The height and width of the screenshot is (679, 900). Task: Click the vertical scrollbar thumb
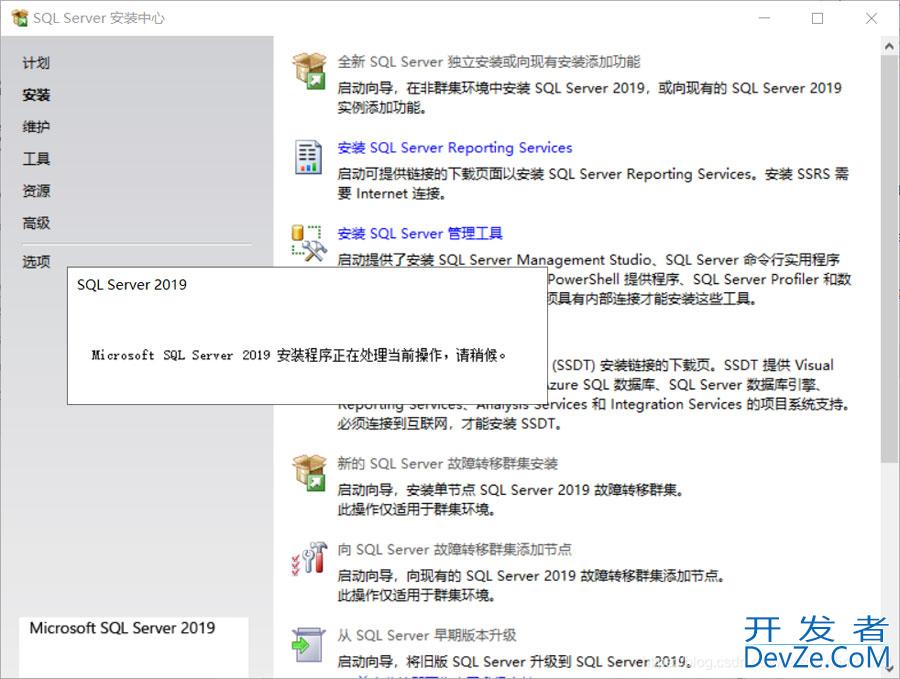pyautogui.click(x=890, y=258)
